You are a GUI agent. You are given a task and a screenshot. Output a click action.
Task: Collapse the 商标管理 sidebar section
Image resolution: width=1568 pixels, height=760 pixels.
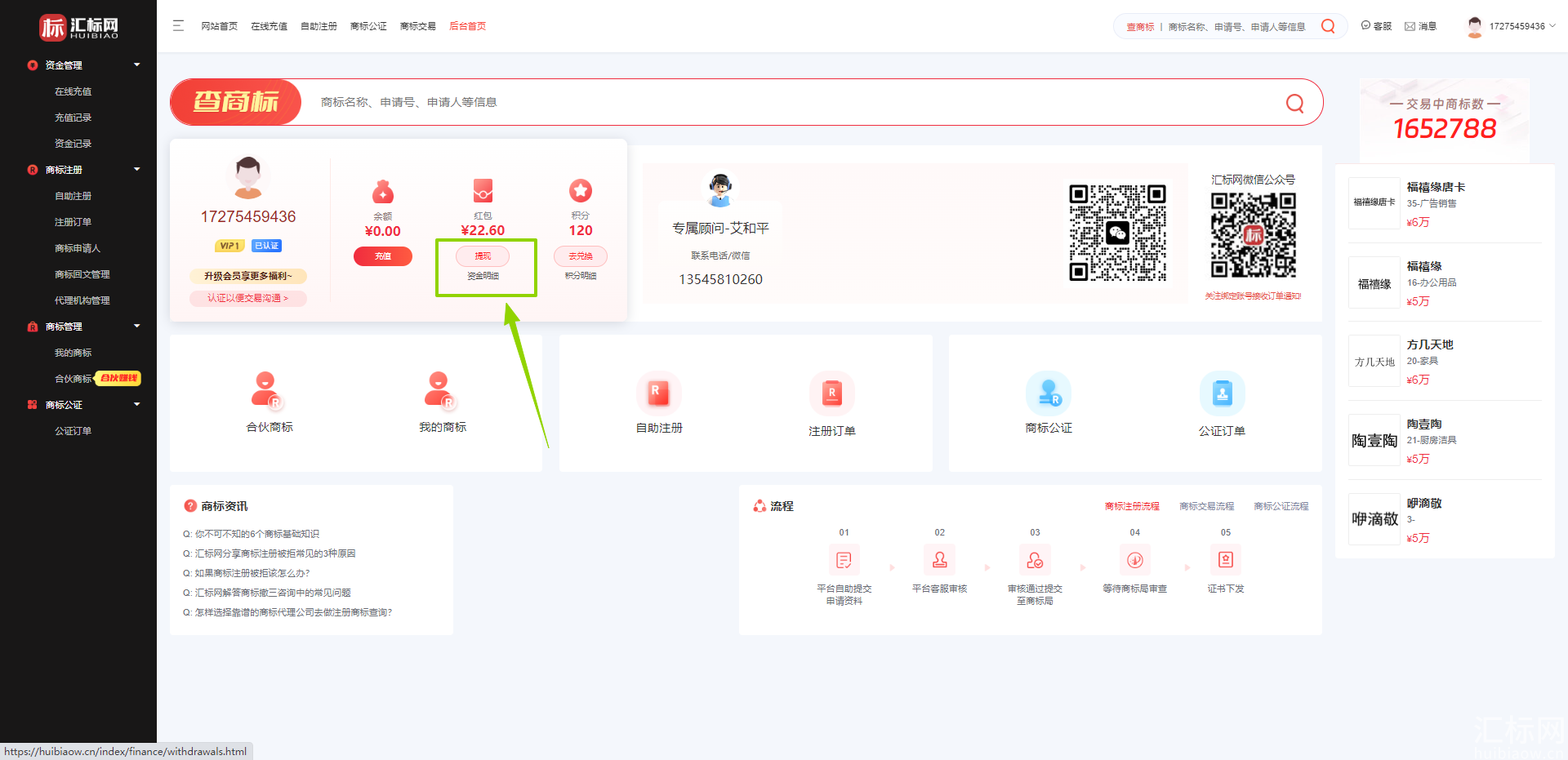137,326
